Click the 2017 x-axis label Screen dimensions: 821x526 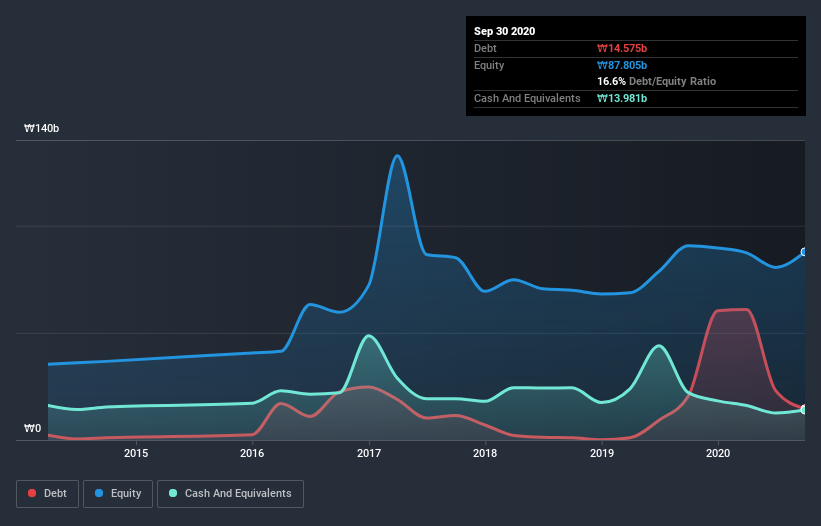click(369, 453)
